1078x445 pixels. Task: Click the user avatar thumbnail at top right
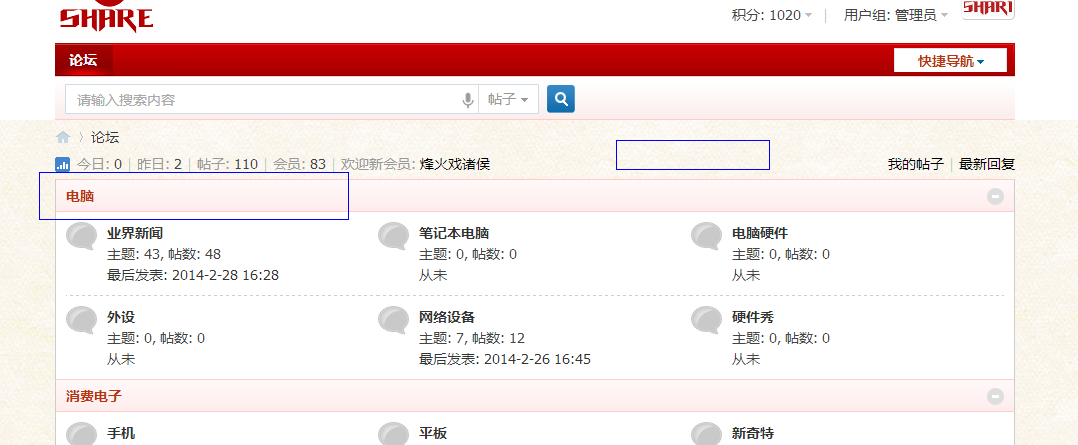988,9
